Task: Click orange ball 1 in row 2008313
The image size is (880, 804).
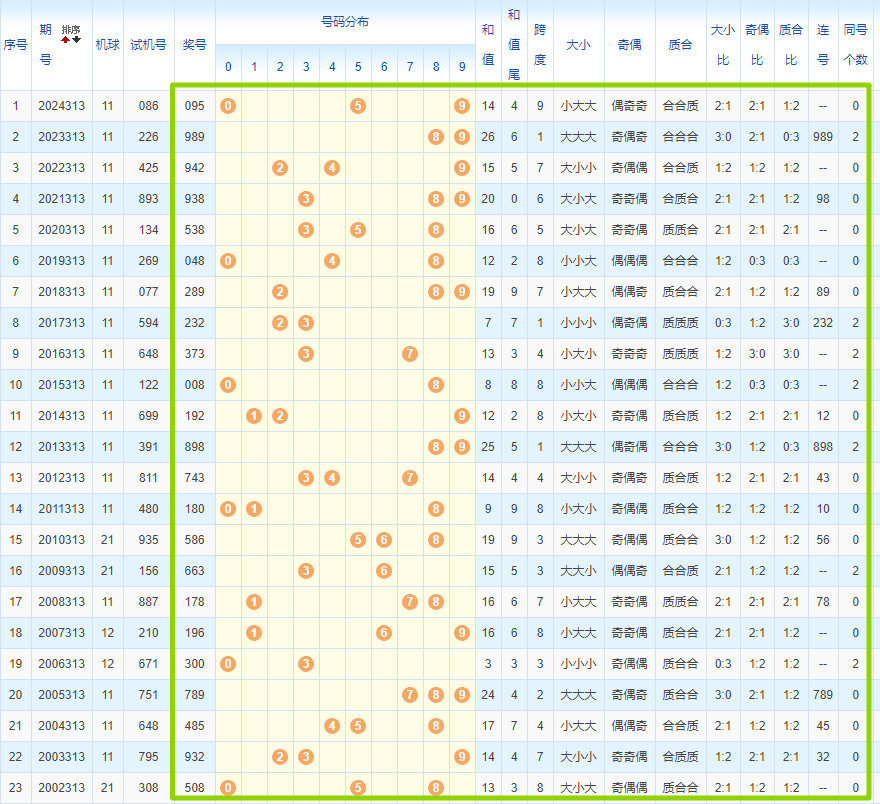Action: [254, 601]
